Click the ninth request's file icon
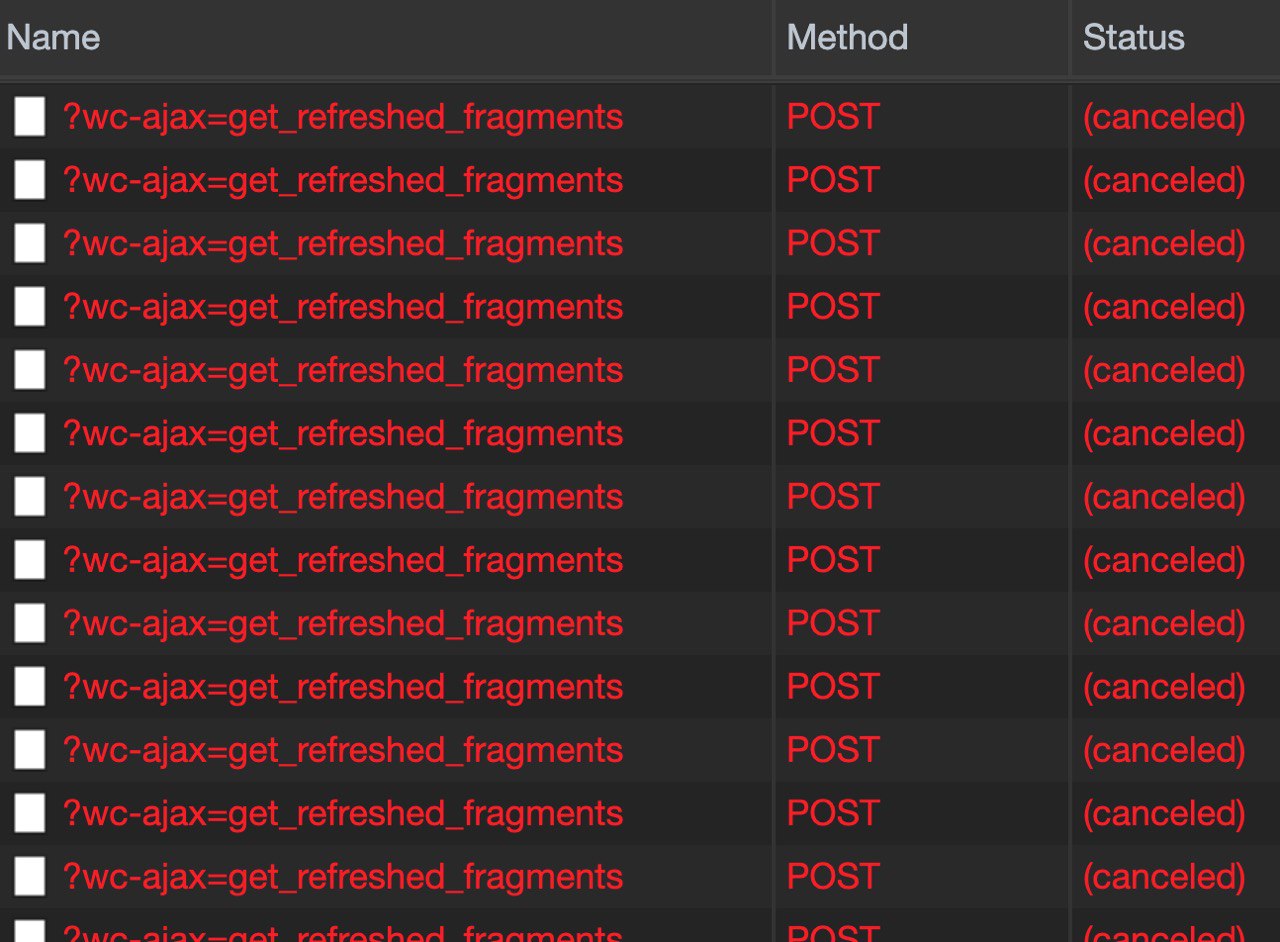The image size is (1280, 942). coord(30,624)
